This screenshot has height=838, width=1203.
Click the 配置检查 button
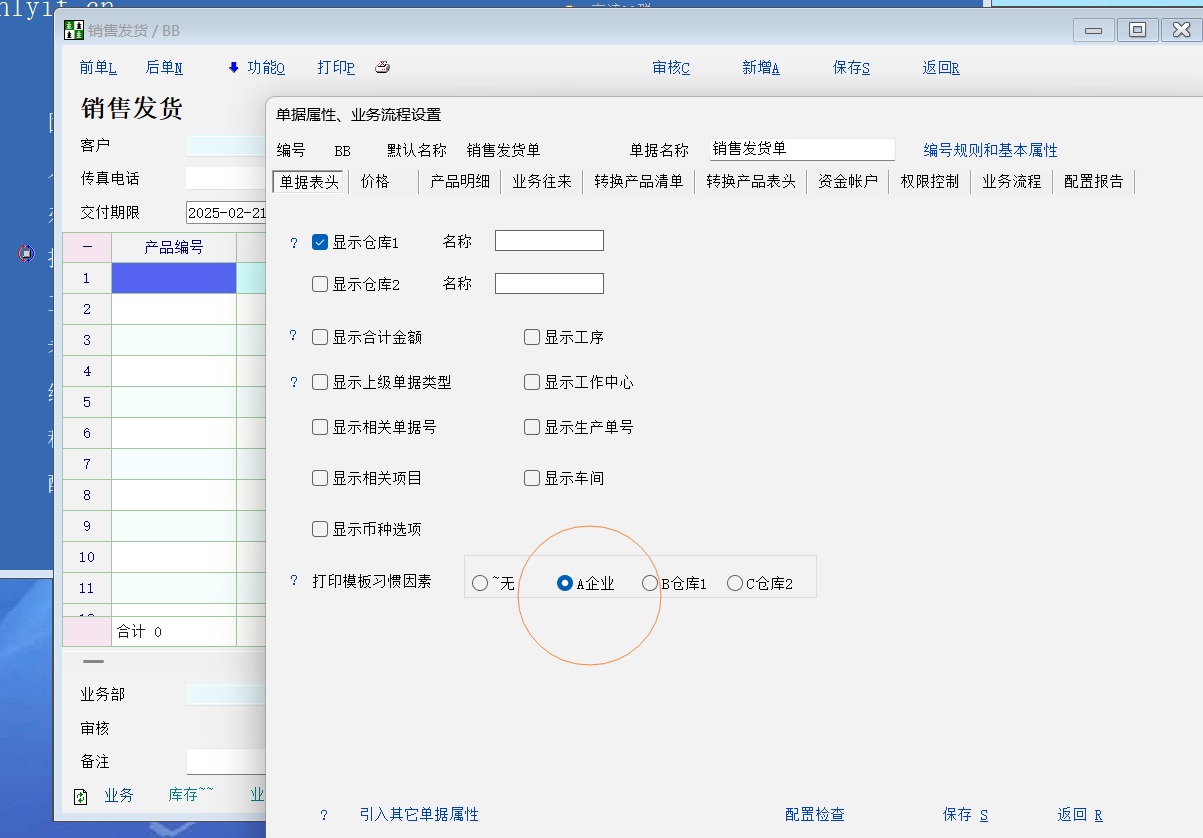814,815
